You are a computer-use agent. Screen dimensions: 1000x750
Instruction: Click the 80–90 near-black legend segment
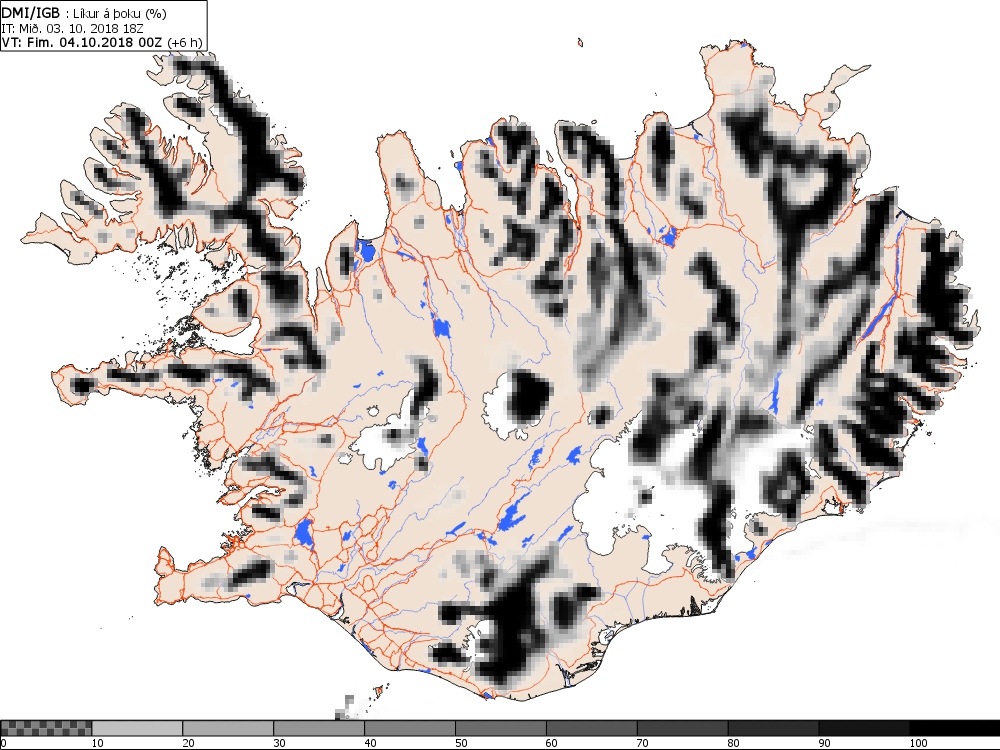click(x=773, y=728)
